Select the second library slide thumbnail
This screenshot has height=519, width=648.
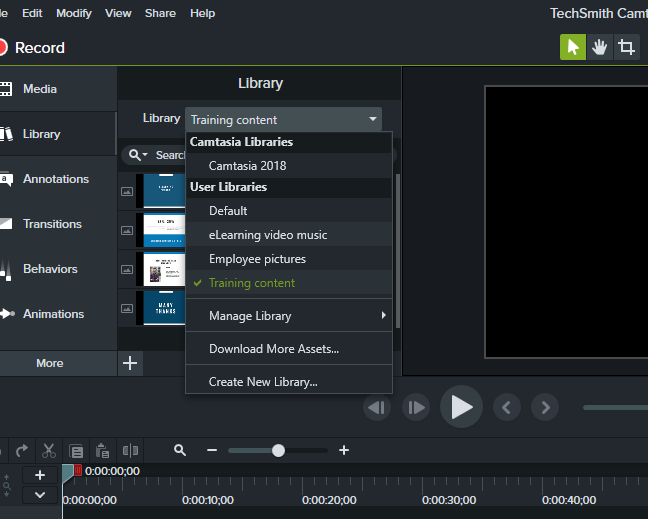pos(164,230)
